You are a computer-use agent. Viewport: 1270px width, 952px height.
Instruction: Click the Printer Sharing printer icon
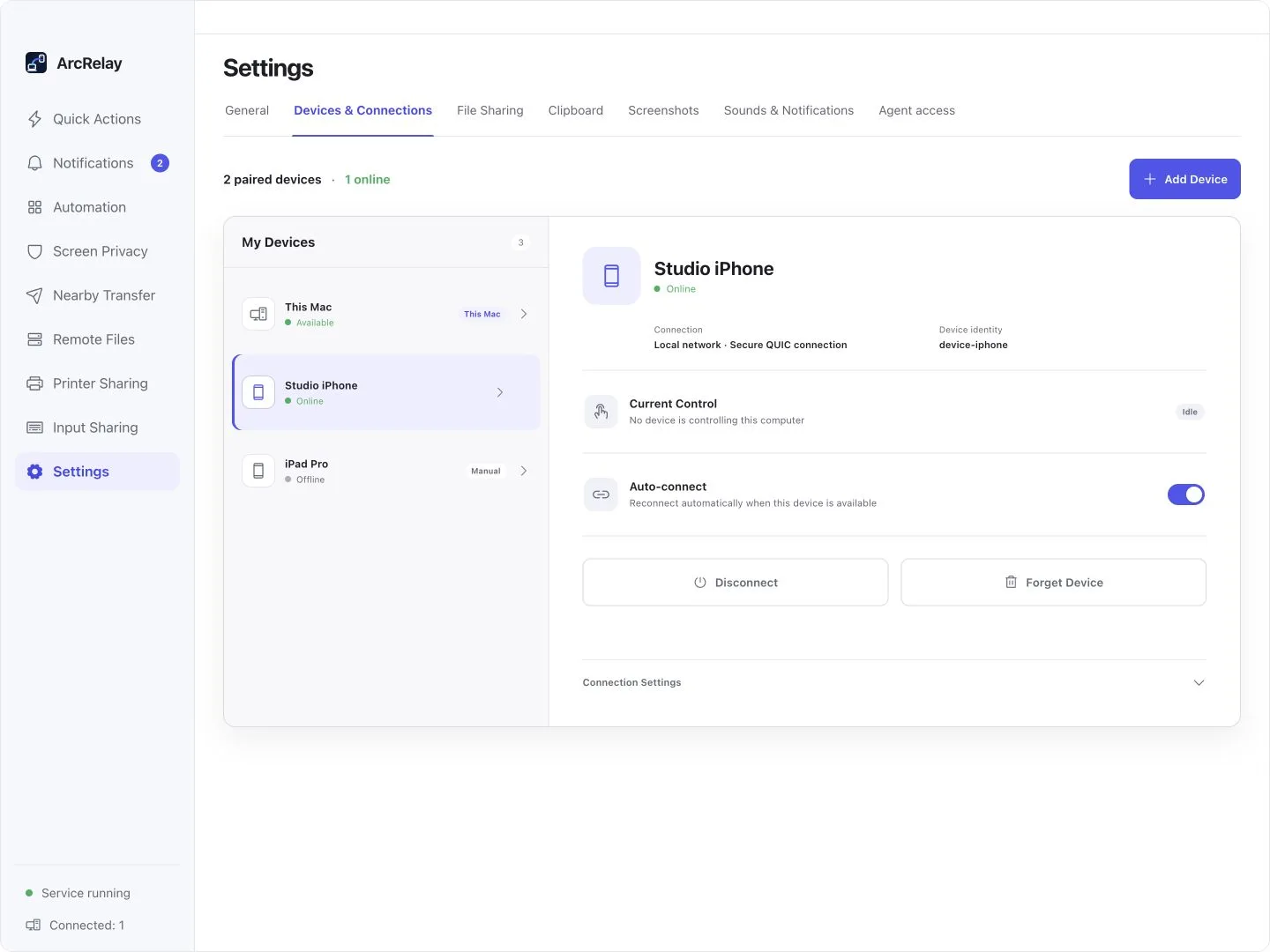34,383
